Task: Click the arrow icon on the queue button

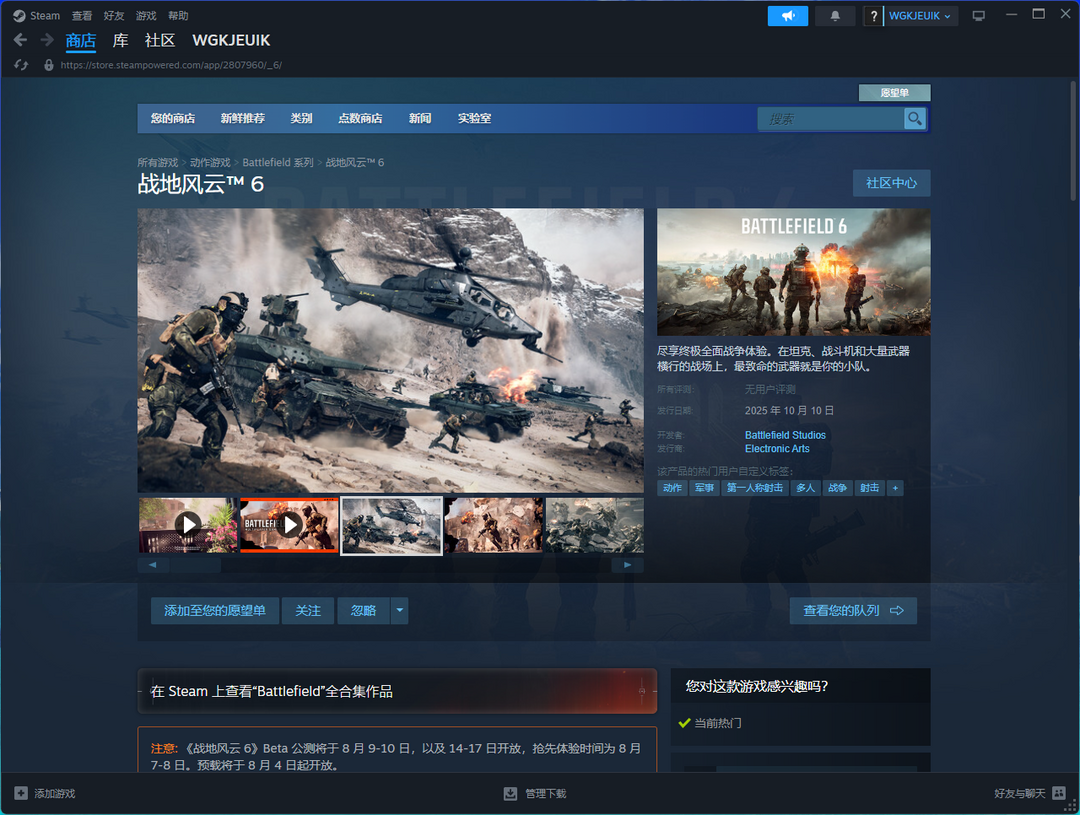Action: pyautogui.click(x=896, y=610)
